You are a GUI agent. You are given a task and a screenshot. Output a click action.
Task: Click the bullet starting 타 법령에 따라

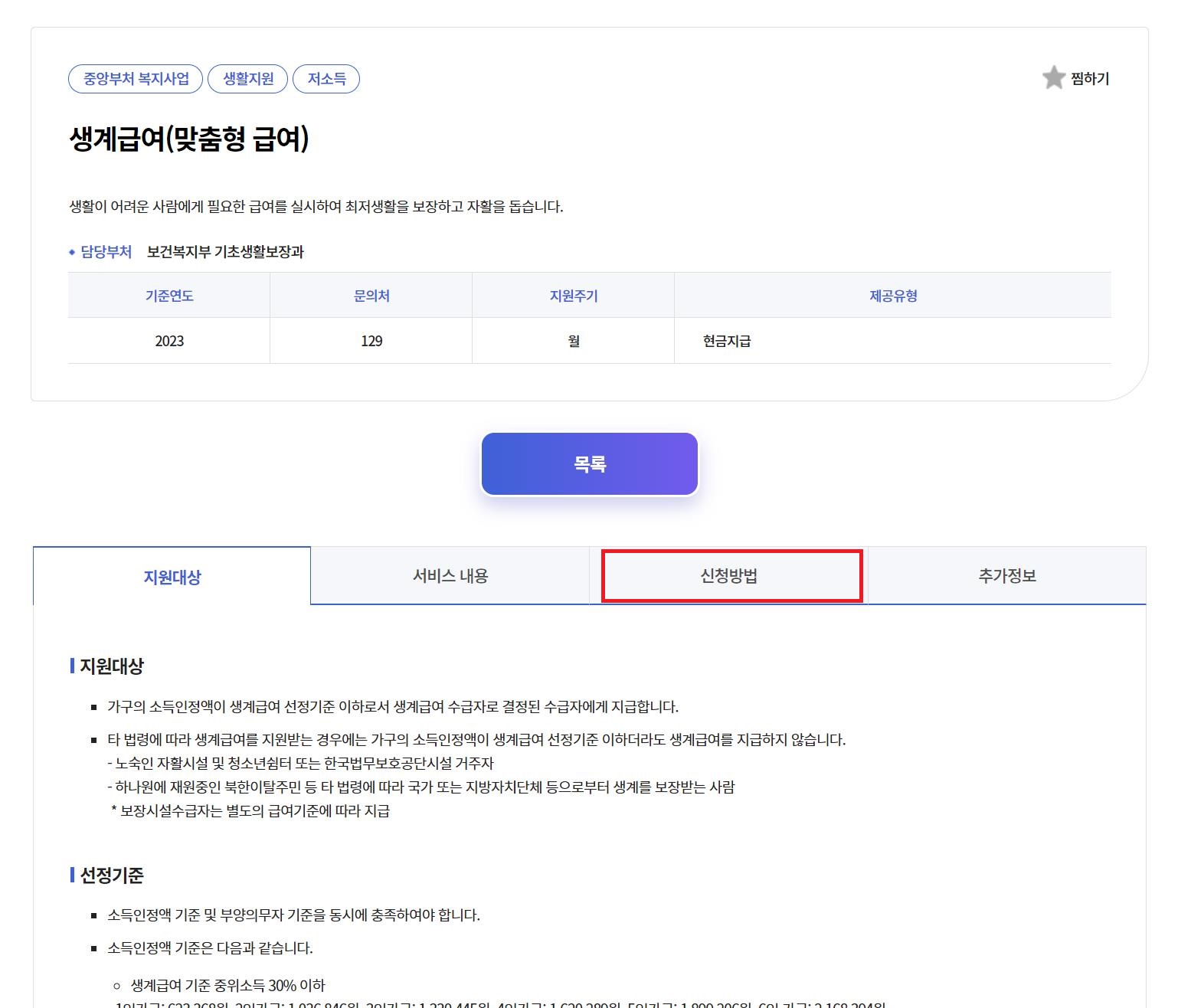click(476, 740)
